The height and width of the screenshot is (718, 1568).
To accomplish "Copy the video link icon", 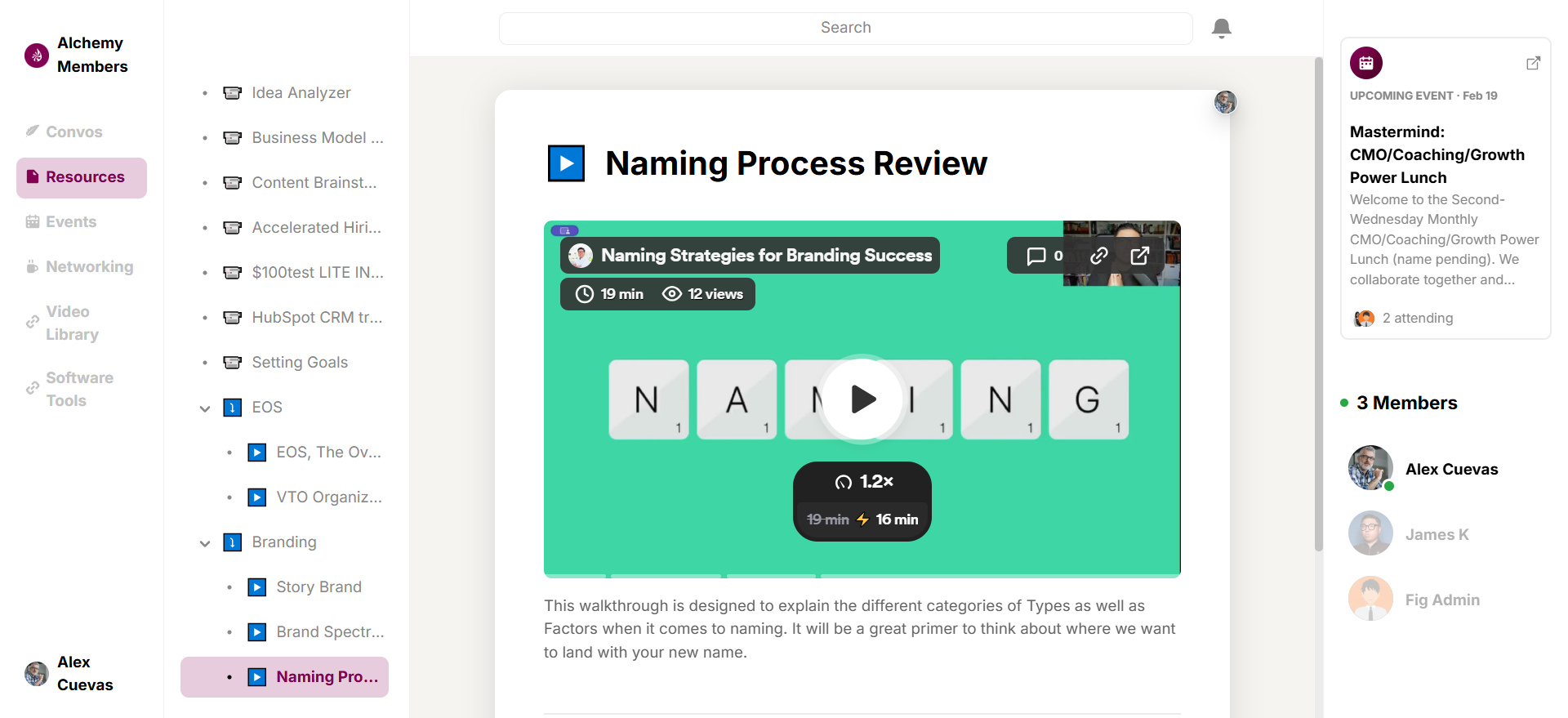I will pyautogui.click(x=1098, y=256).
